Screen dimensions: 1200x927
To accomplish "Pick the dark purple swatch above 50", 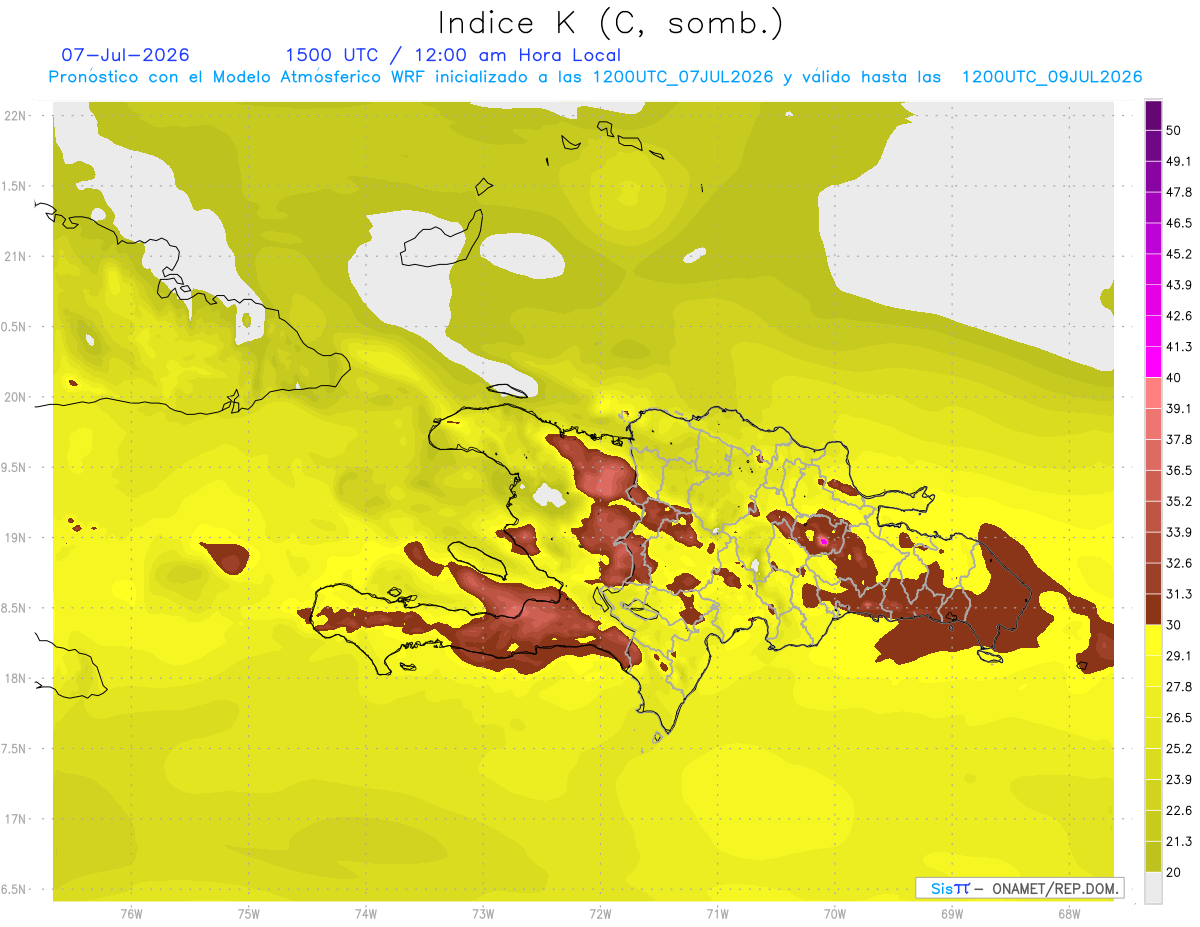I will pyautogui.click(x=1153, y=115).
